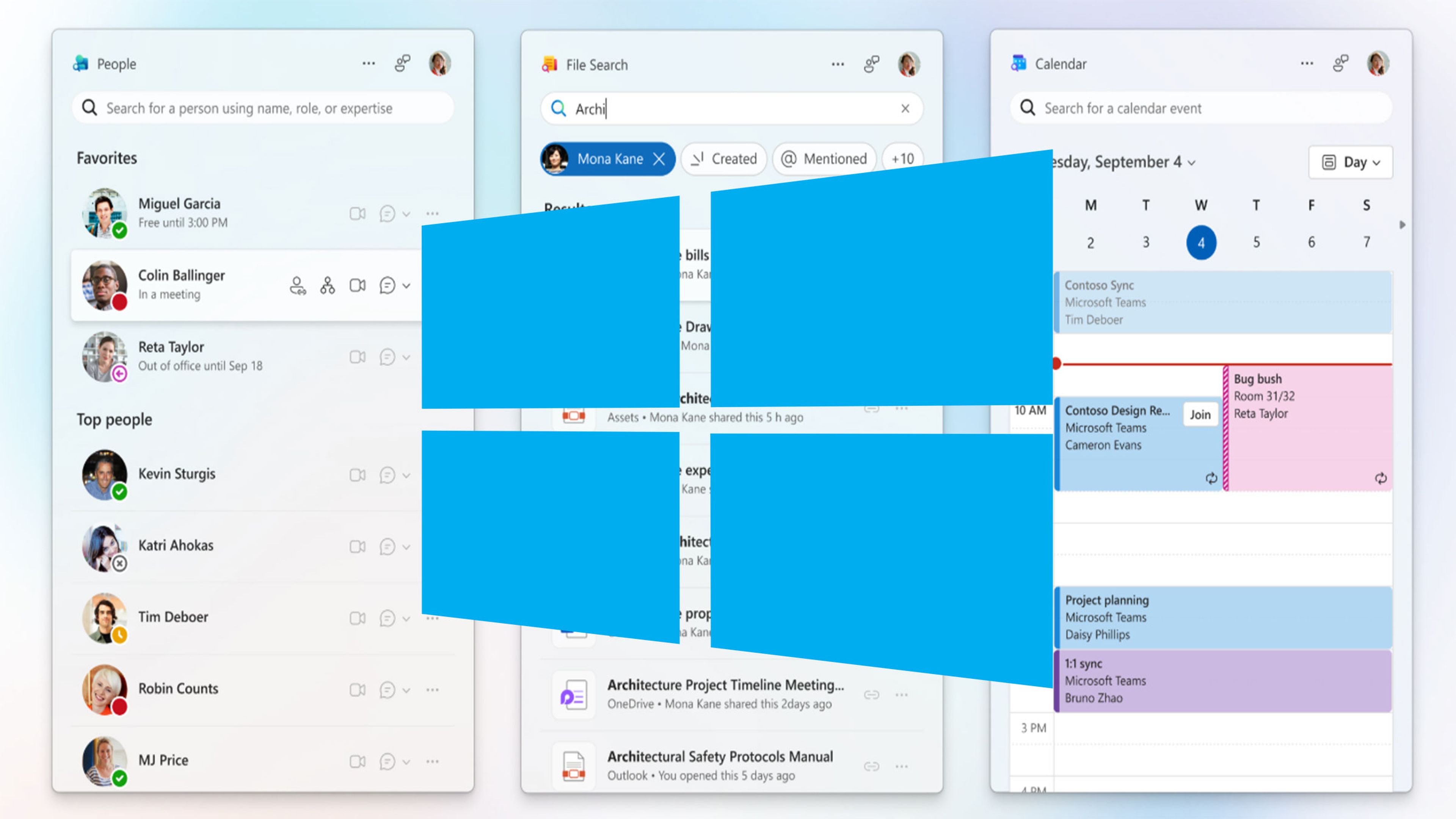Remove the Mona Kane filter chip
This screenshot has height=819, width=1456.
point(660,159)
